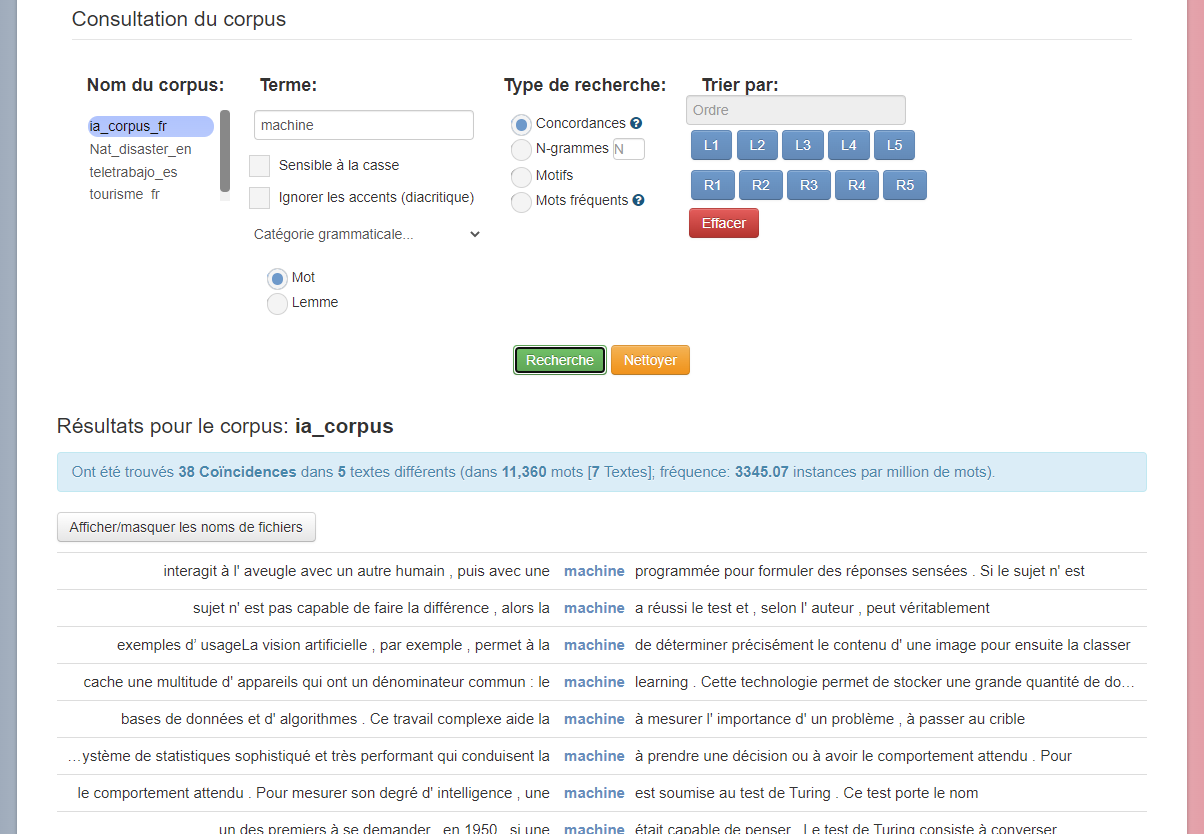The height and width of the screenshot is (834, 1204).
Task: Click help icon next to Concordances
Action: click(x=636, y=124)
